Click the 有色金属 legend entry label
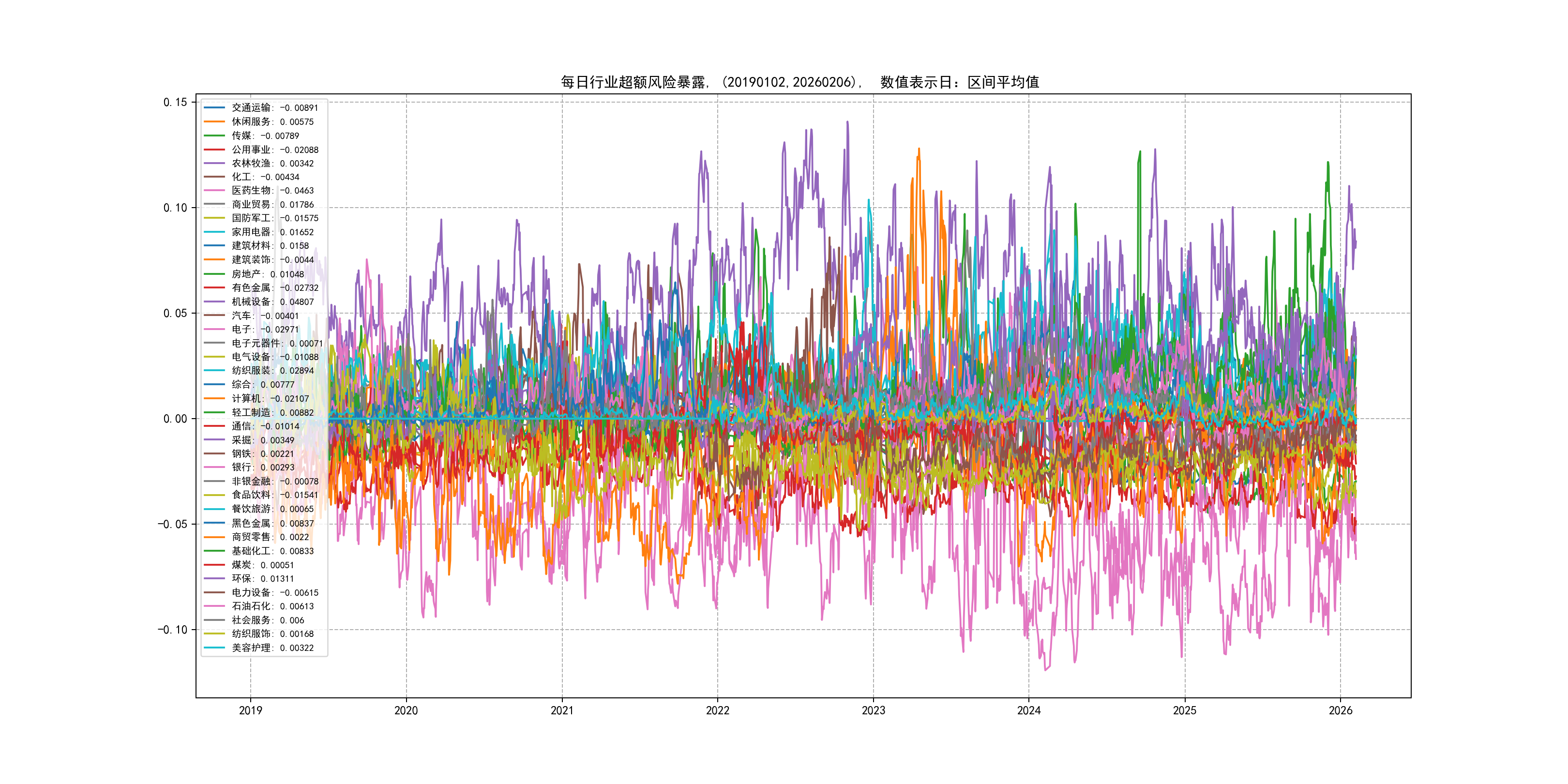 coord(275,287)
